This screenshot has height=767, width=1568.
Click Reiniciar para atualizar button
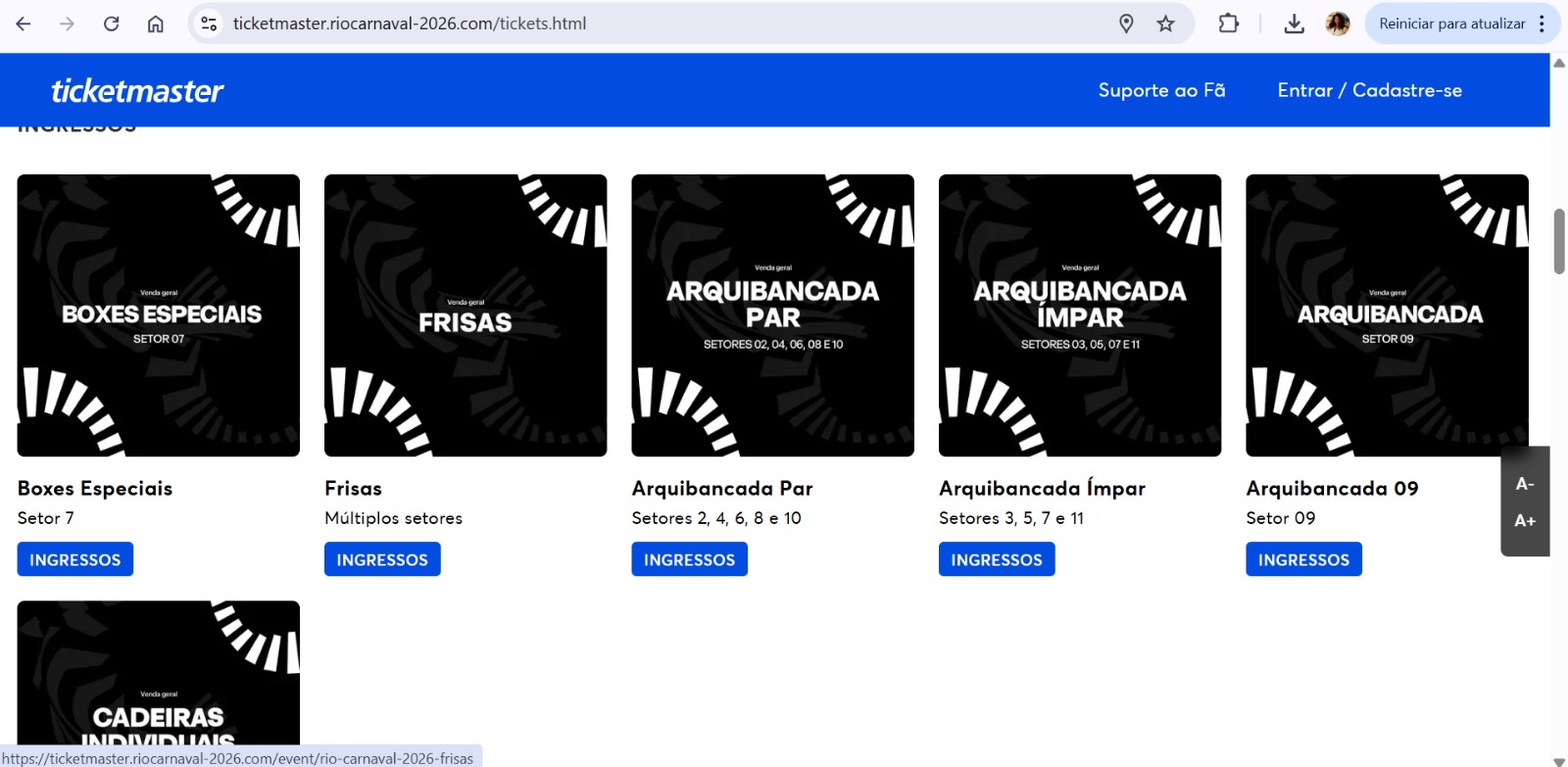[1451, 24]
